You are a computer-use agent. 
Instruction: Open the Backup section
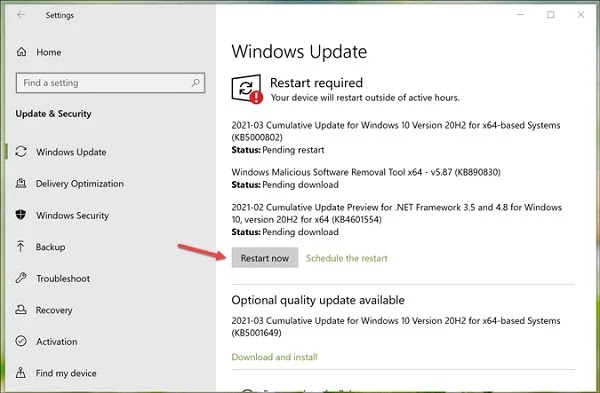point(51,247)
